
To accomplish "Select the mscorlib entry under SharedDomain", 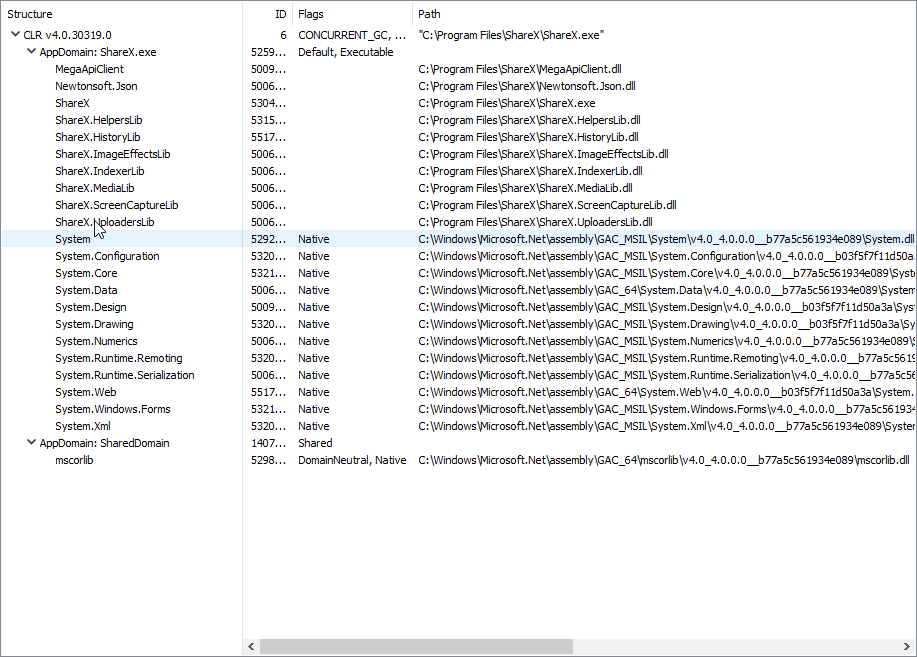I will 73,460.
